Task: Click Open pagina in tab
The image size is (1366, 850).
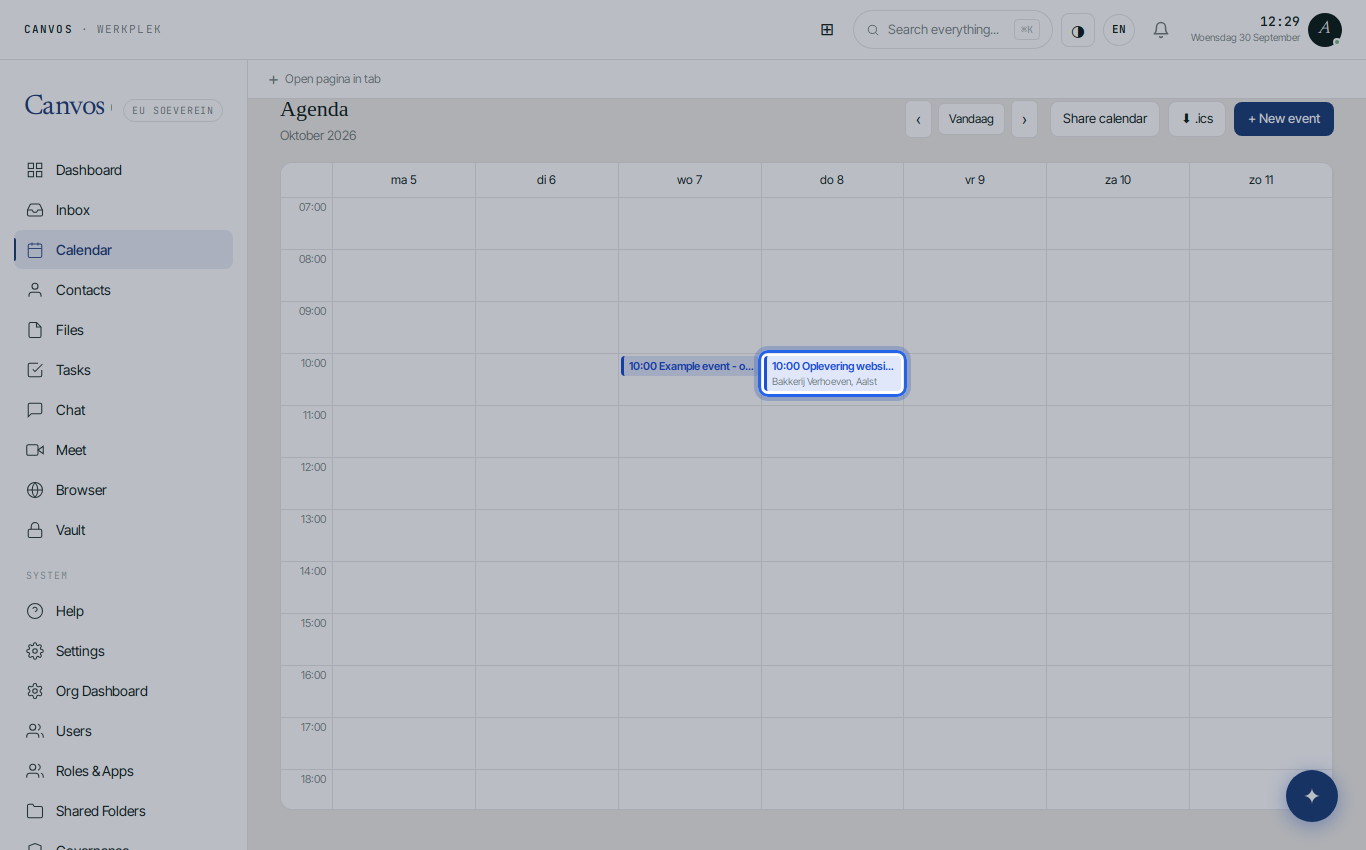Action: [x=324, y=79]
